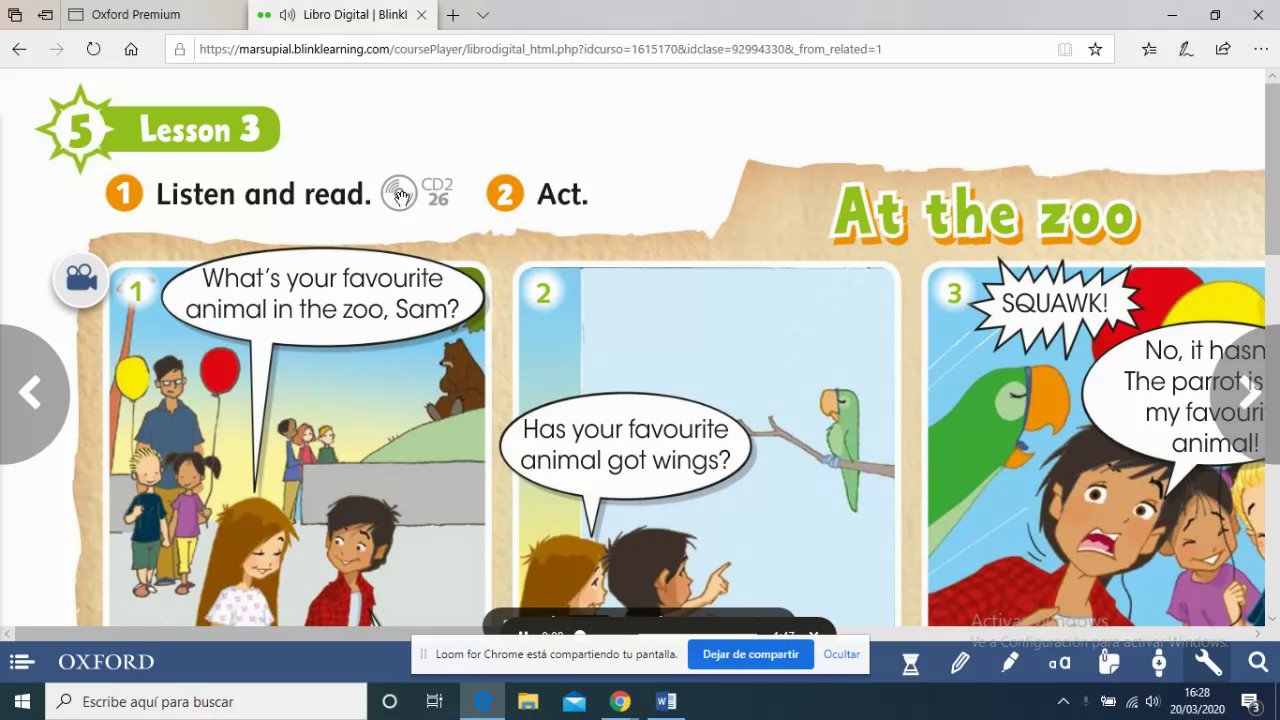Open the Favorites hub

click(1149, 49)
